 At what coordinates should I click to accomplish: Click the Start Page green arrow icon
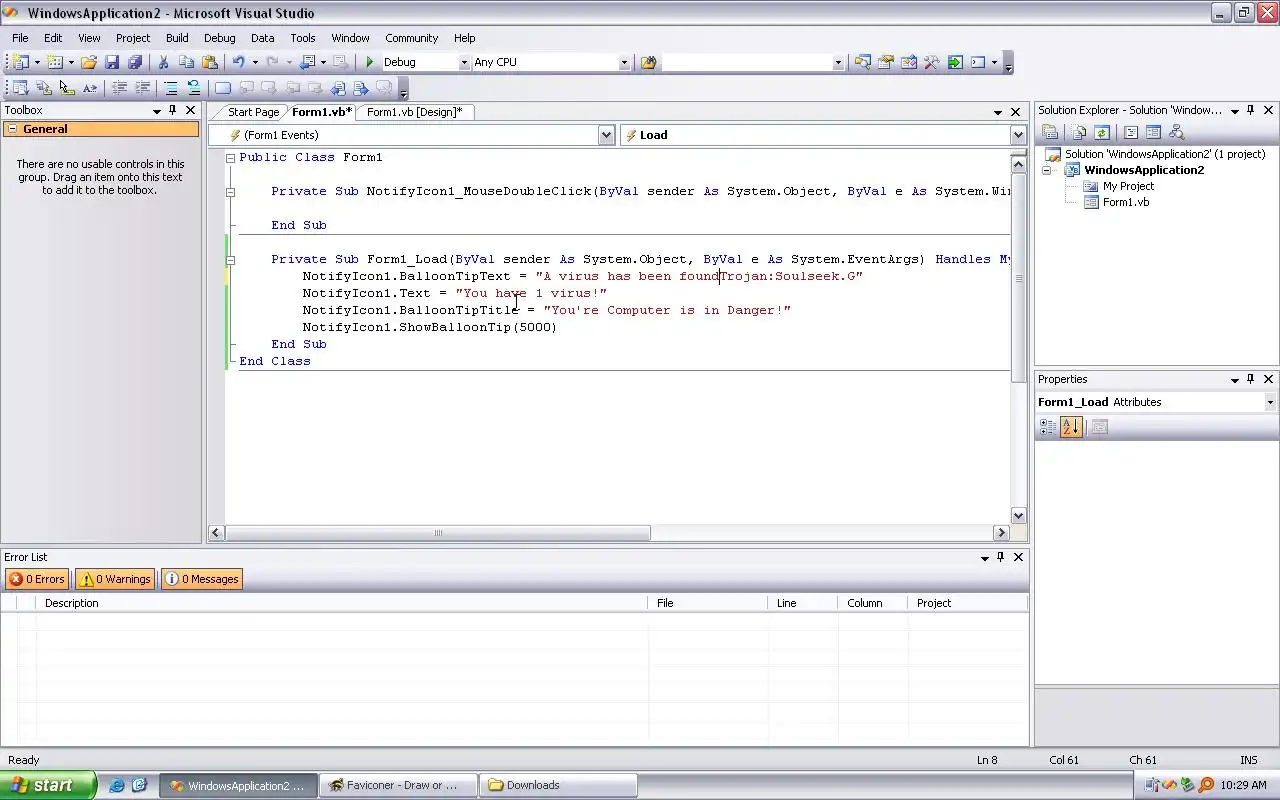click(x=955, y=62)
